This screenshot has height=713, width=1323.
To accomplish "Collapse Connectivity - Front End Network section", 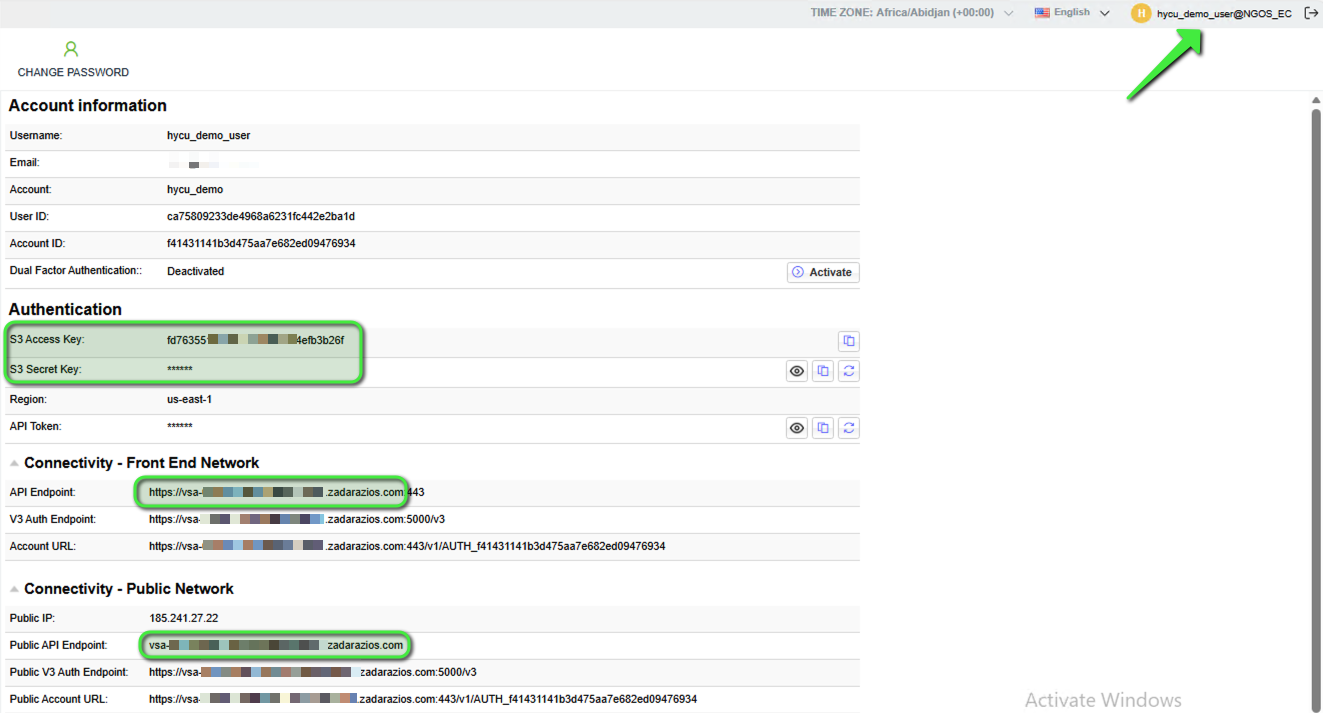I will (14, 463).
